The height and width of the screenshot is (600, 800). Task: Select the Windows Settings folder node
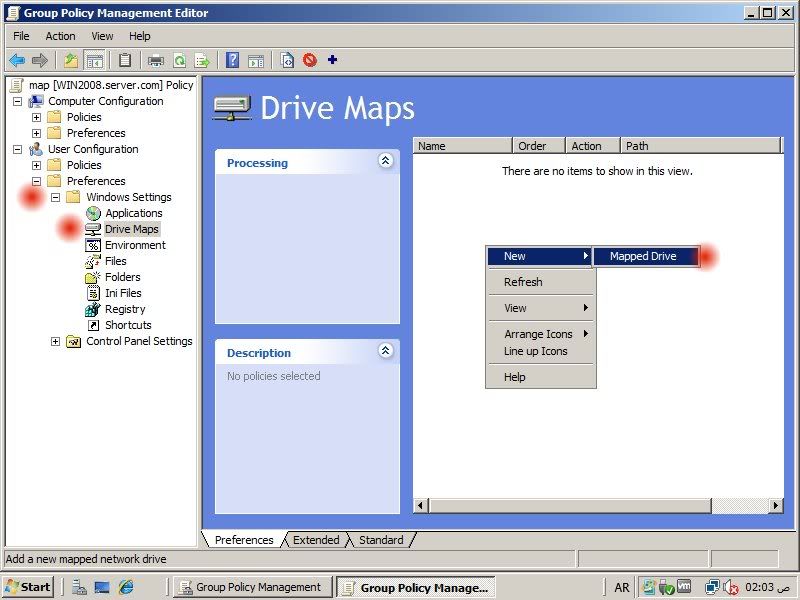[x=129, y=197]
